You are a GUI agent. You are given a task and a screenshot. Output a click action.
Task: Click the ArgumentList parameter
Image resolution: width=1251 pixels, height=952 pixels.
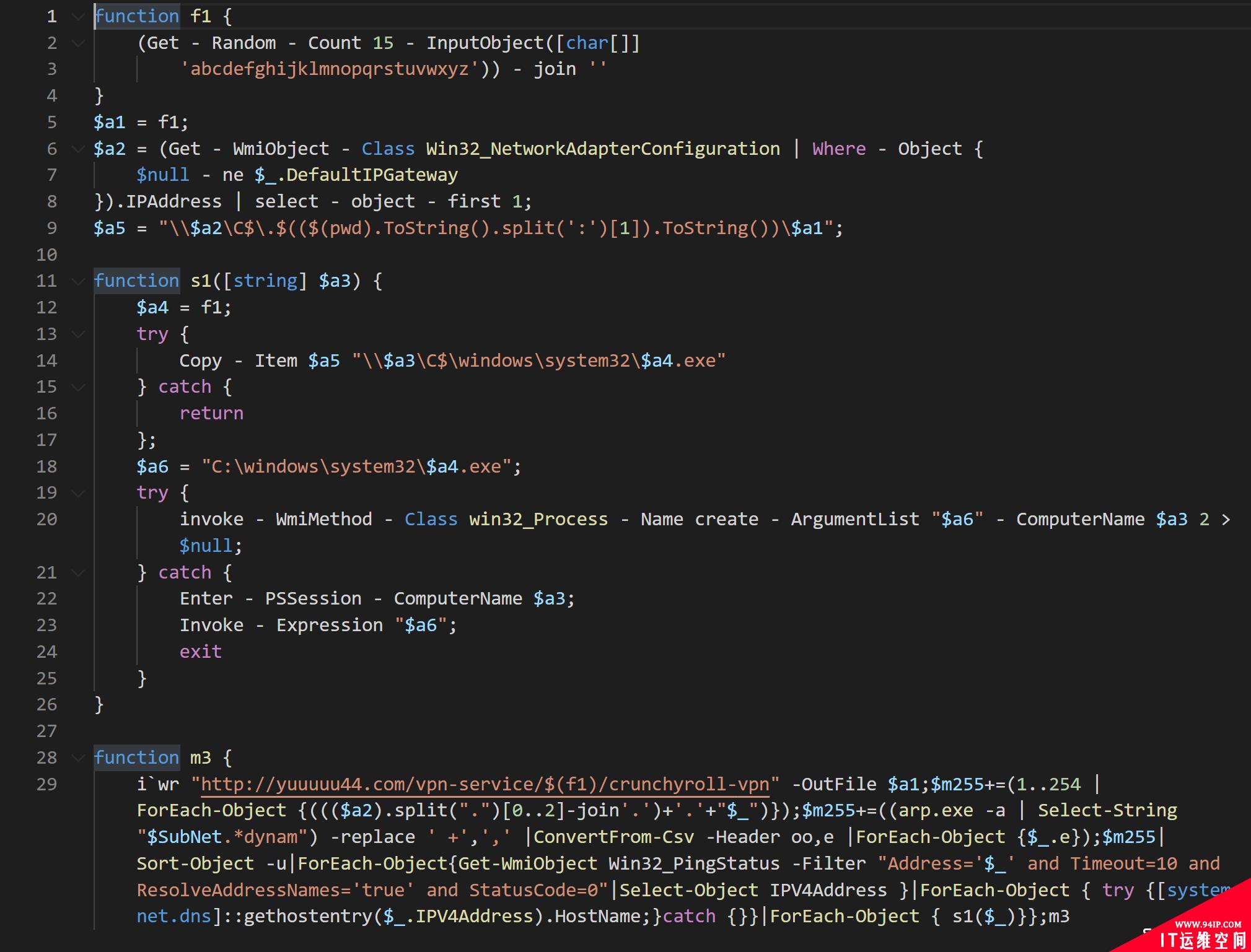tap(855, 520)
